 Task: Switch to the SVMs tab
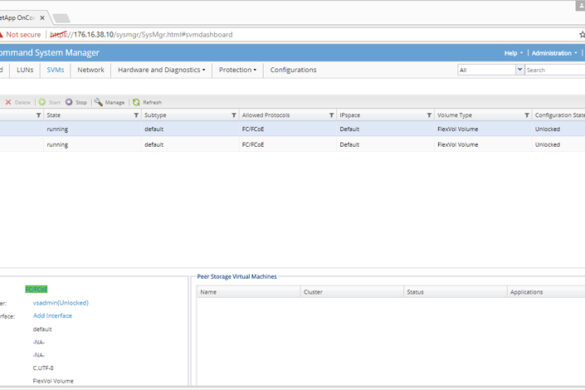[x=55, y=70]
